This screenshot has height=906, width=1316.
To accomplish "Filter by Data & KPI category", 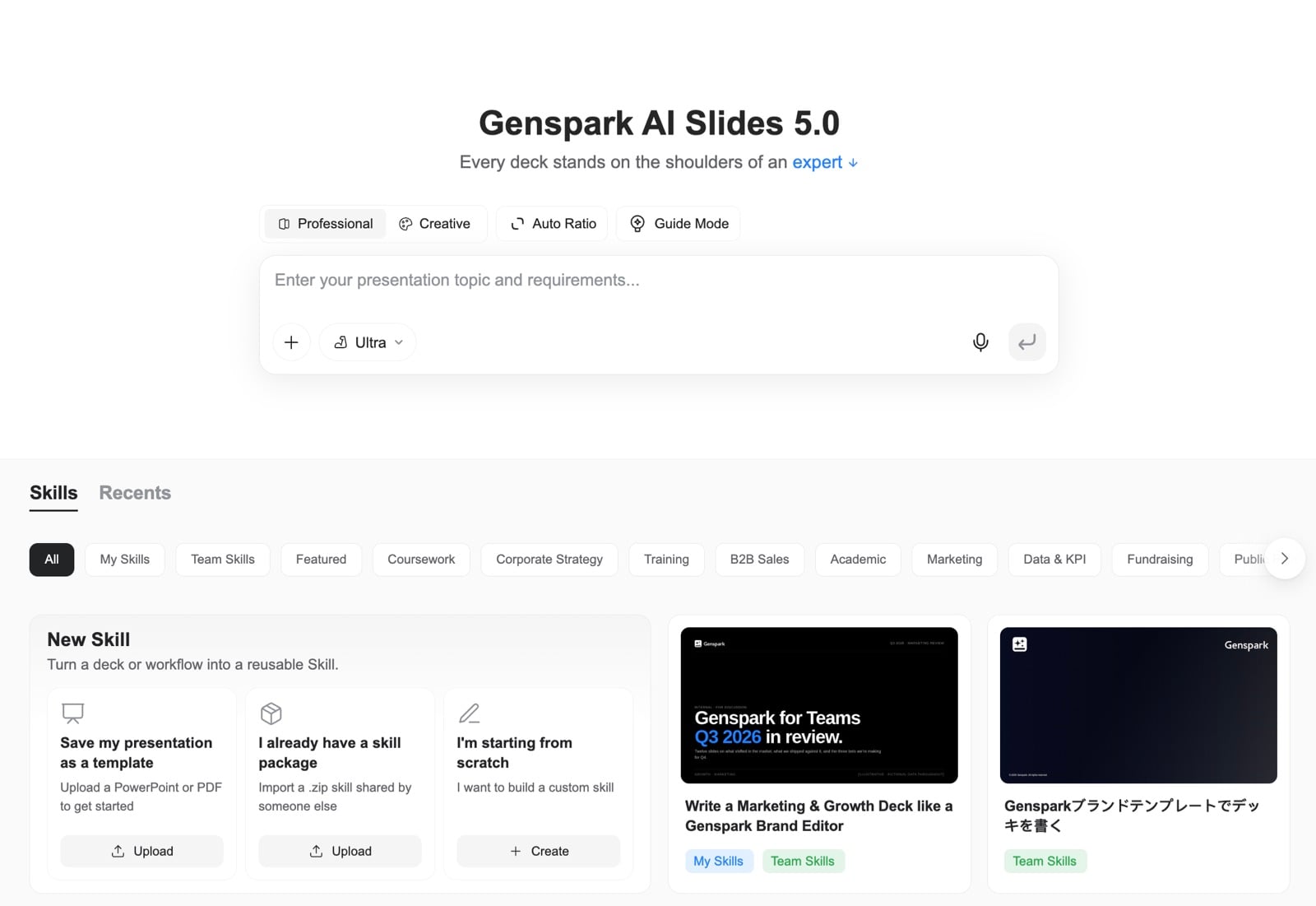I will [1054, 560].
